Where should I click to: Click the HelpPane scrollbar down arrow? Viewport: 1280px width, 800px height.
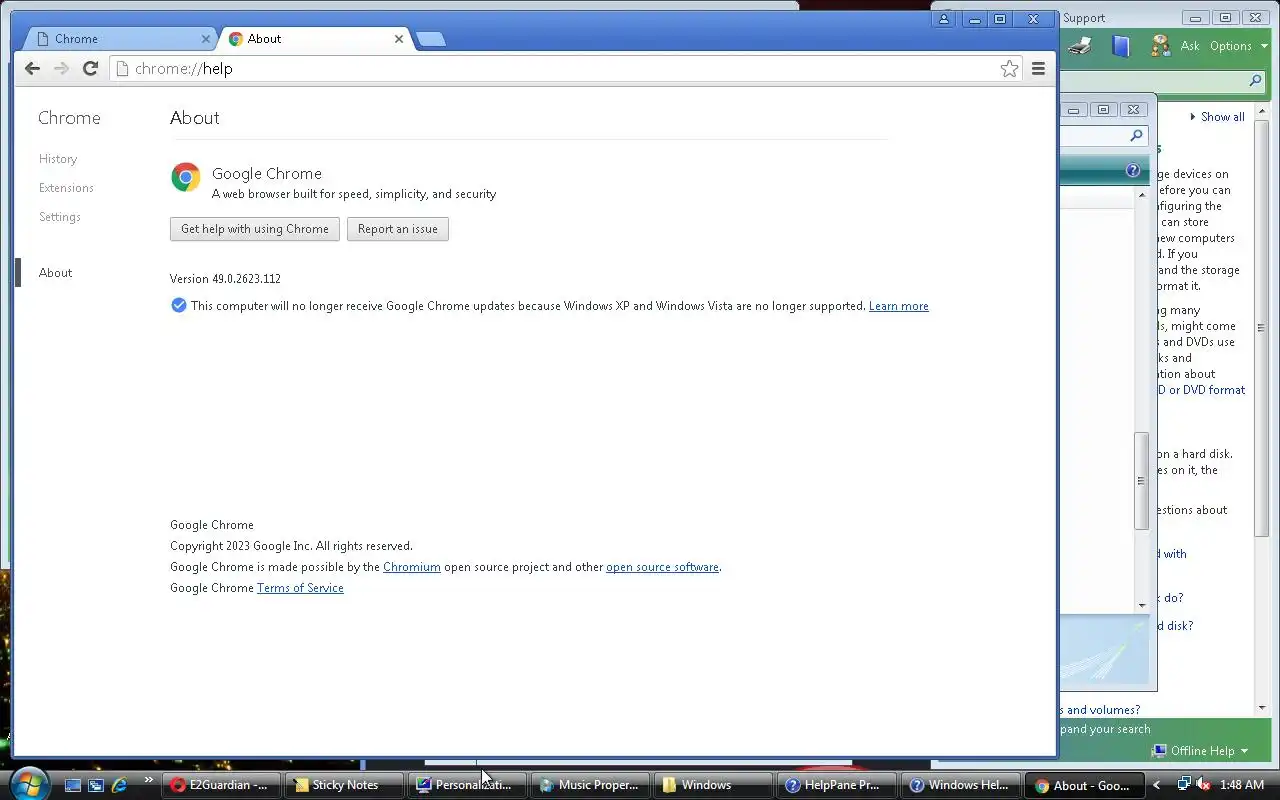click(1142, 606)
